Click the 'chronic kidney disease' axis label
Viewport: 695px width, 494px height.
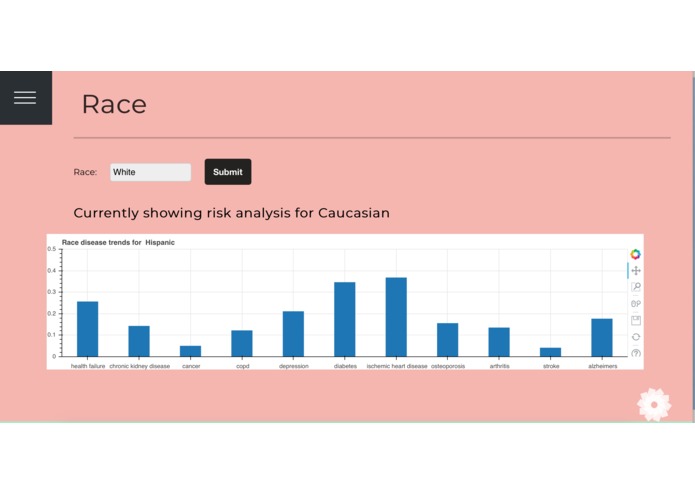coord(140,366)
